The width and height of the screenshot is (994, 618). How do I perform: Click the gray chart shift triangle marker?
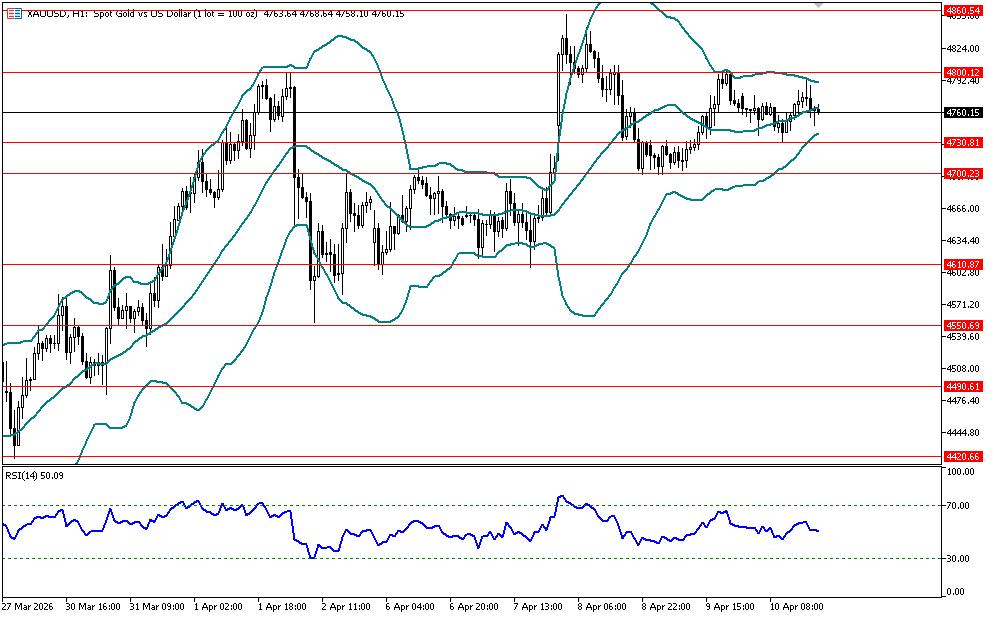(x=820, y=5)
